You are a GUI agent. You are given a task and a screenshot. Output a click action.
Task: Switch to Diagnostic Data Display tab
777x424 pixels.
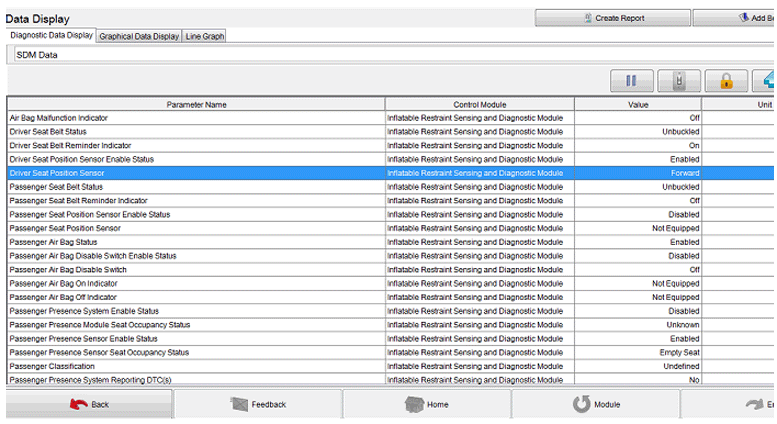[51, 35]
